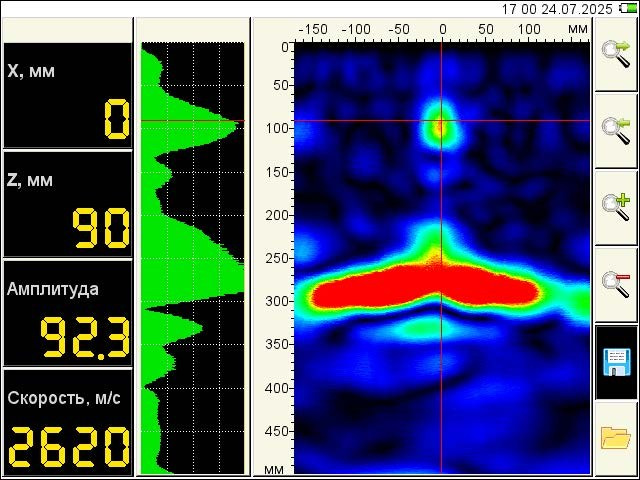Click the date and time in the status bar

[x=555, y=8]
